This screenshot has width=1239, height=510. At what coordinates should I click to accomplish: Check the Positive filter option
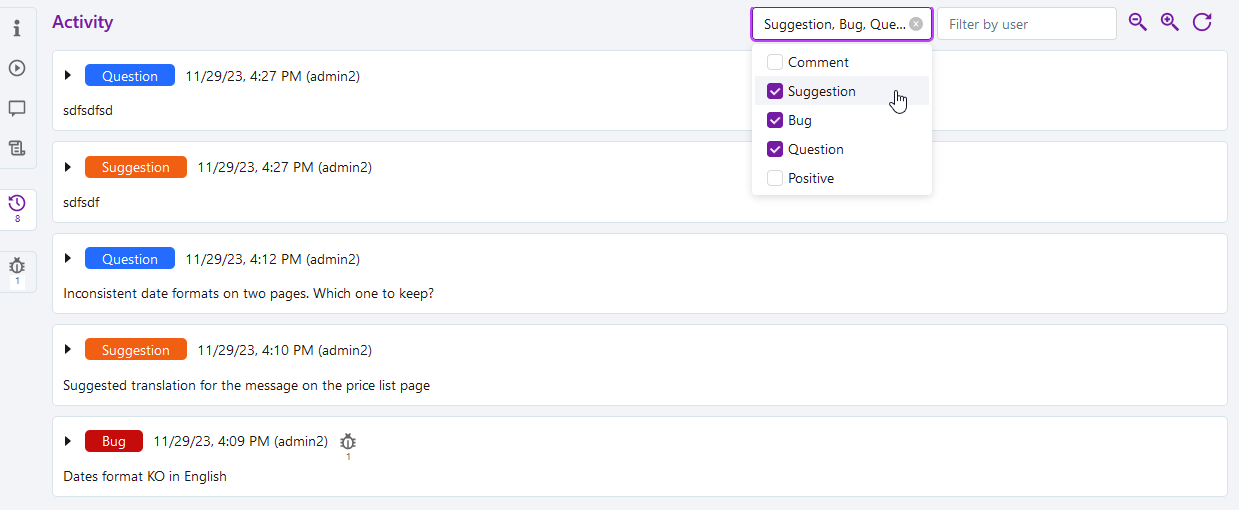tap(775, 178)
